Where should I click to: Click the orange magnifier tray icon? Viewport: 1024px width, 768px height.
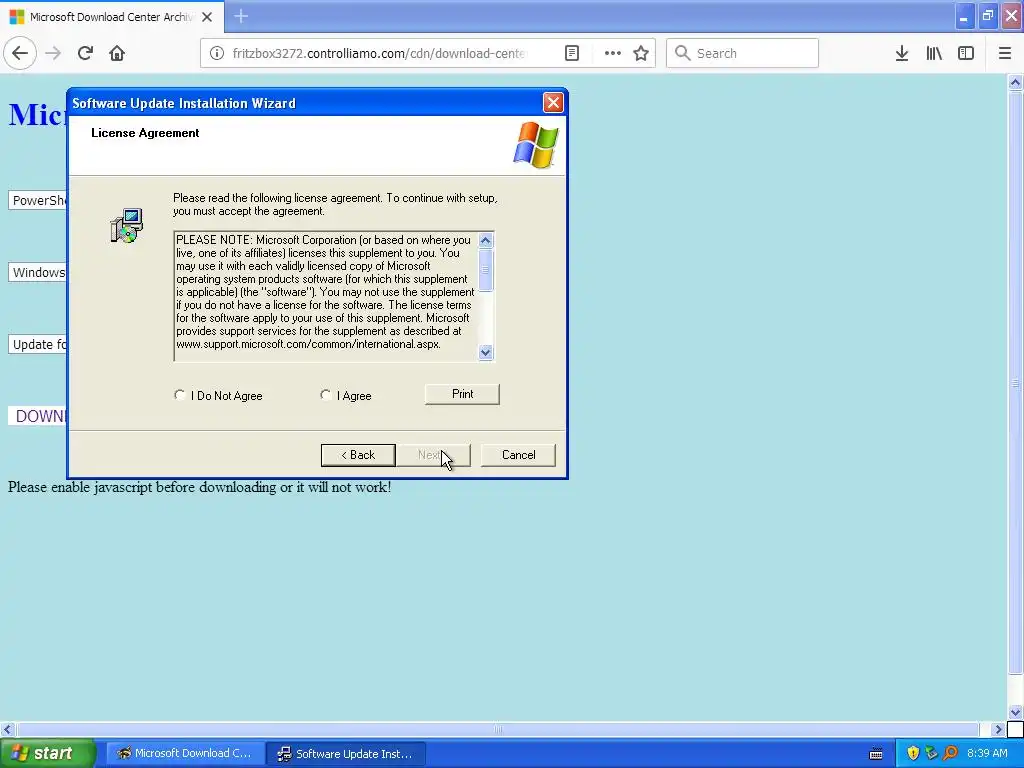pos(951,754)
